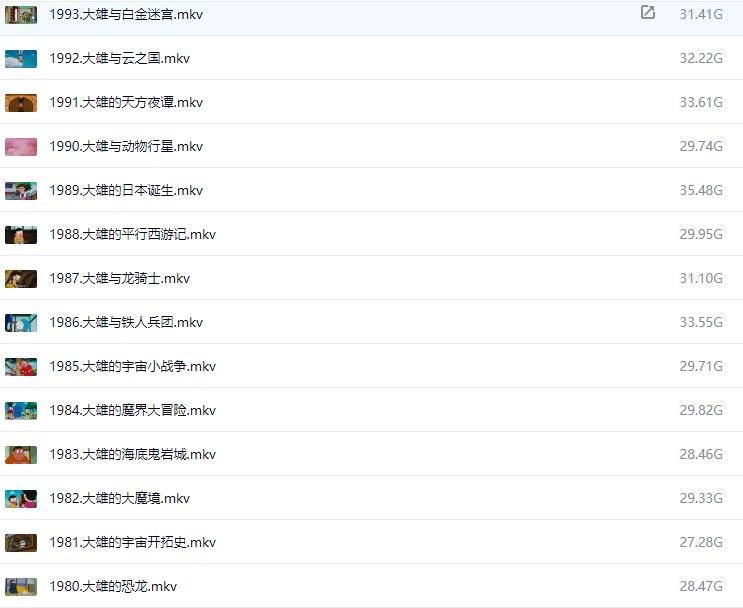Image resolution: width=743 pixels, height=608 pixels.
Task: Click filename 1983.大雄的海底鬼岩城.mkv
Action: click(x=132, y=455)
